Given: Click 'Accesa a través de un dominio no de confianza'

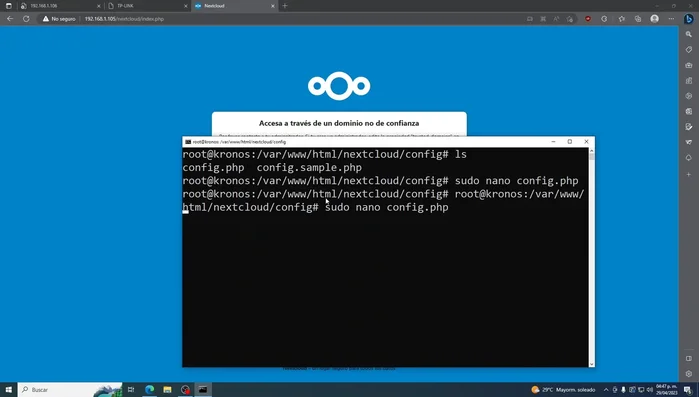Looking at the screenshot, I should click(x=339, y=123).
